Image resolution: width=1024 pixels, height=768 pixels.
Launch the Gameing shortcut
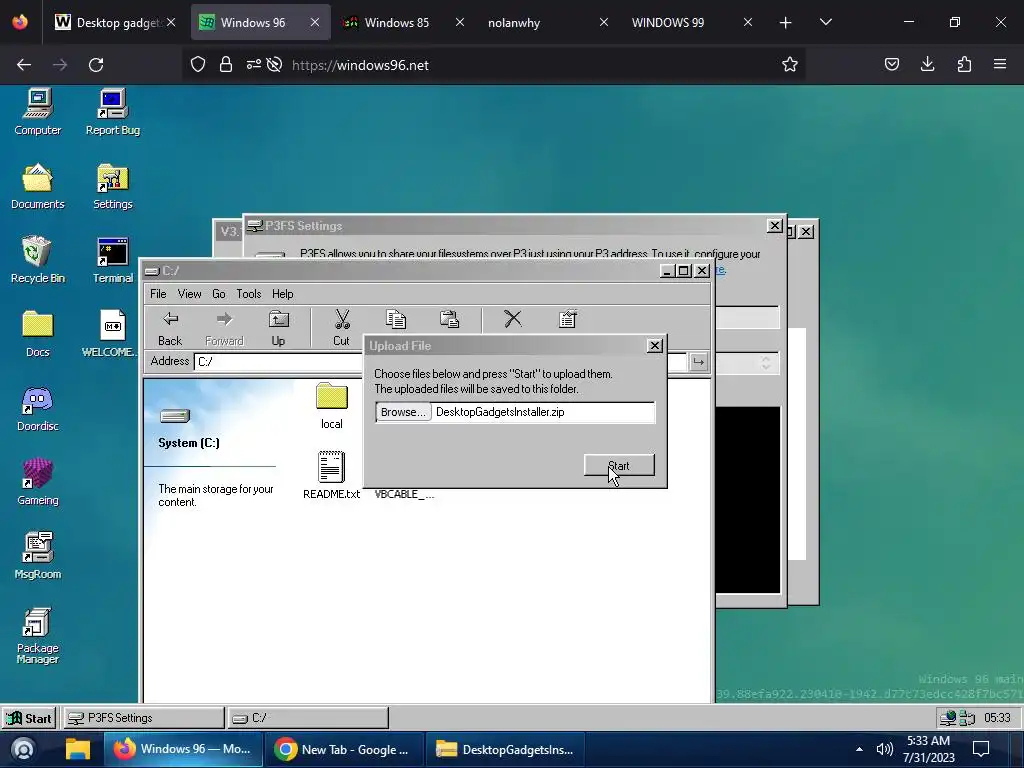(38, 483)
